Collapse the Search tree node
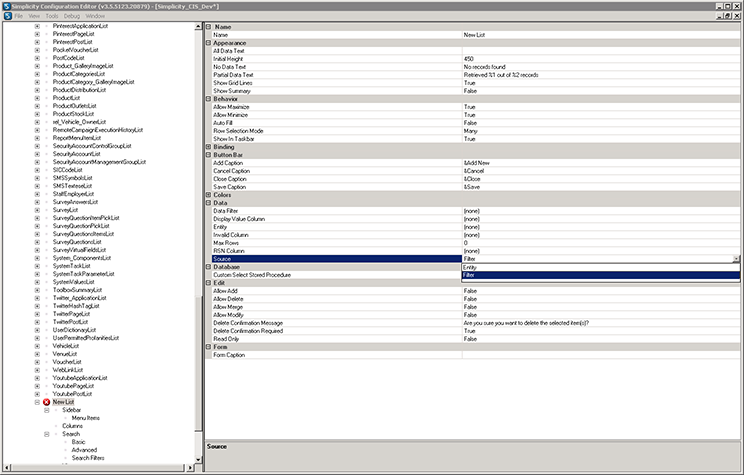The image size is (744, 475). 46,434
